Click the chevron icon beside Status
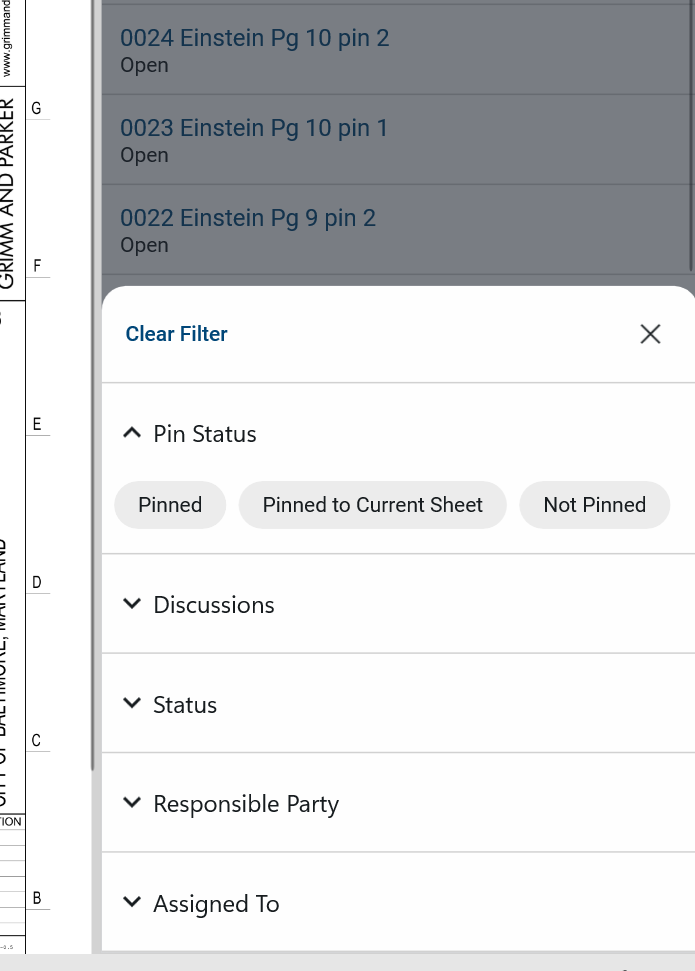Image resolution: width=695 pixels, height=971 pixels. pos(132,703)
